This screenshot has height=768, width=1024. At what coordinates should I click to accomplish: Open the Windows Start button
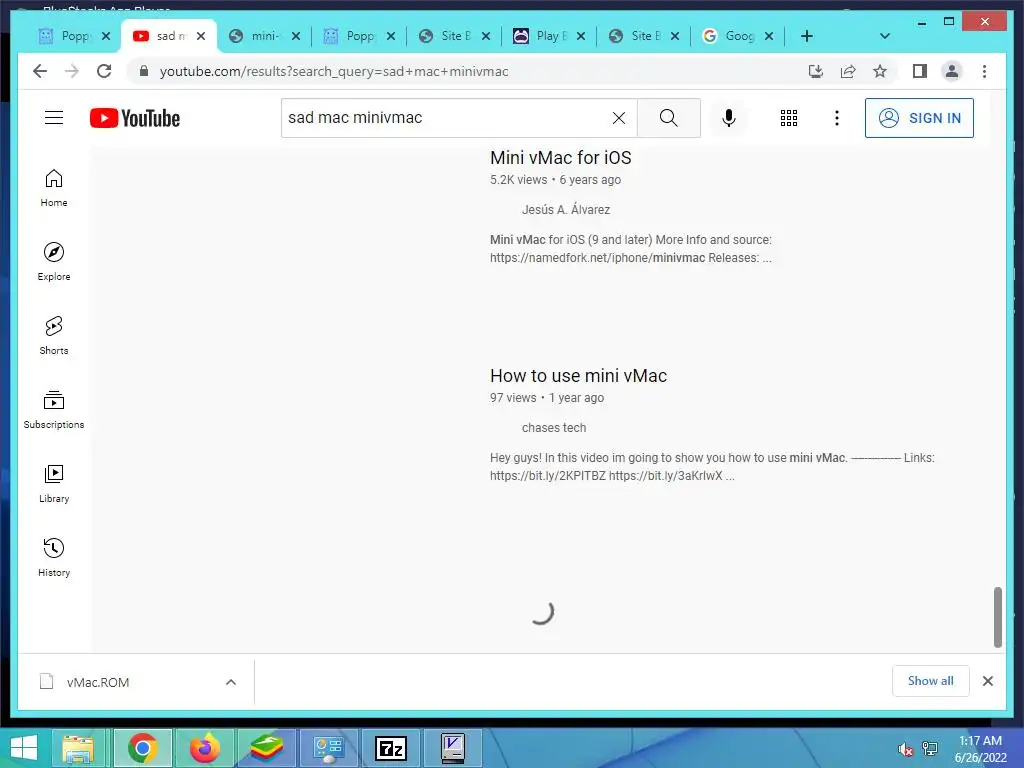click(24, 748)
